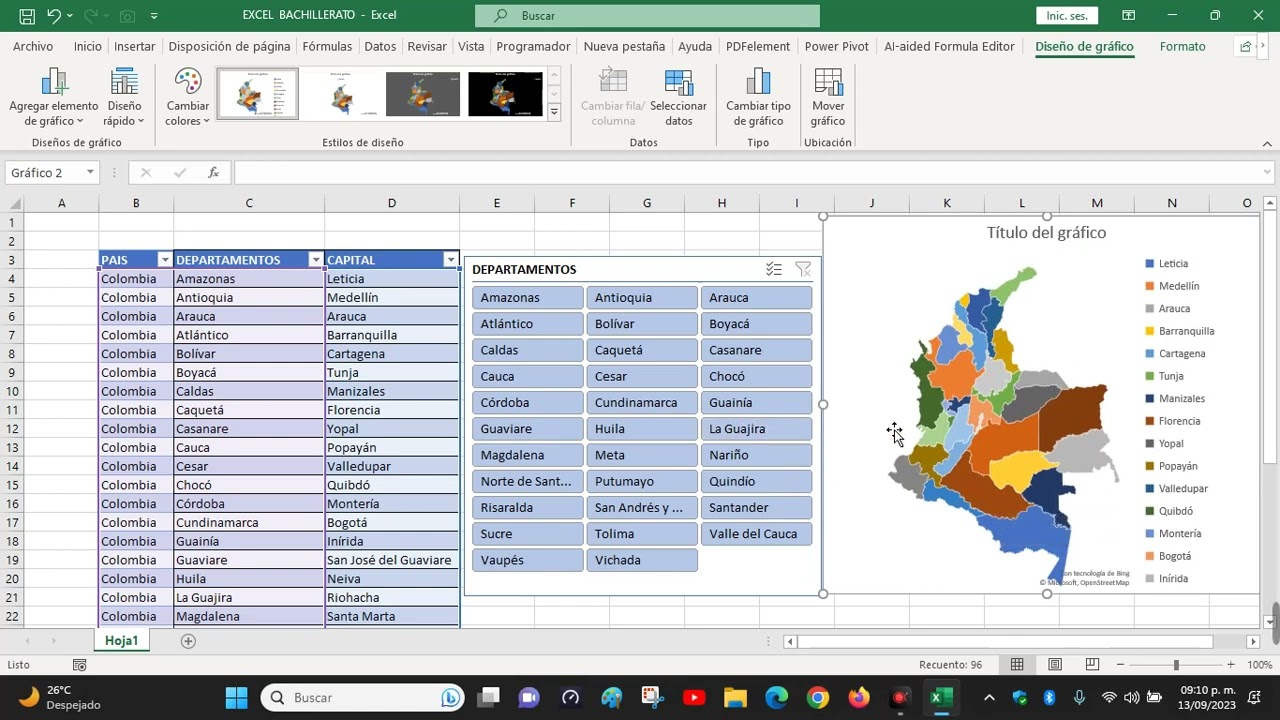This screenshot has height=720, width=1280.
Task: Switch to the Formato tab
Action: [1182, 46]
